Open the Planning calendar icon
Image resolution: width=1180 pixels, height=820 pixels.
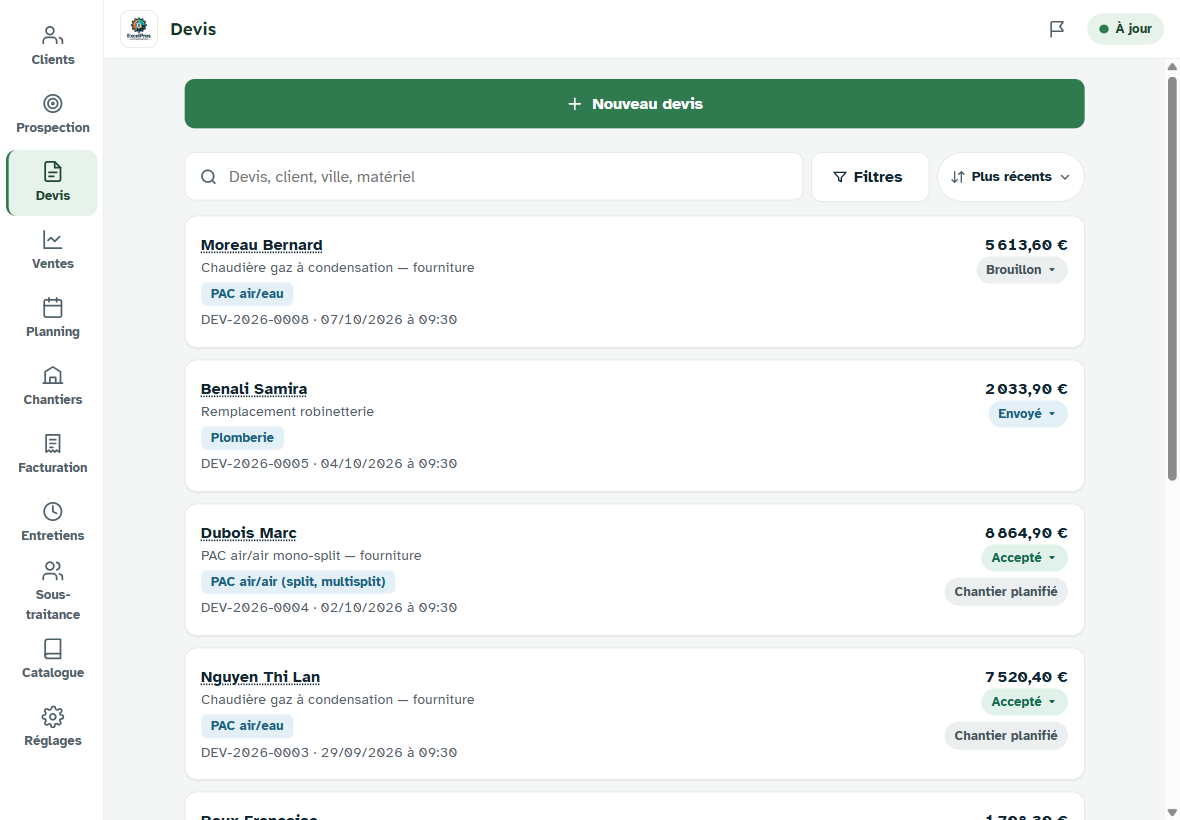(53, 308)
